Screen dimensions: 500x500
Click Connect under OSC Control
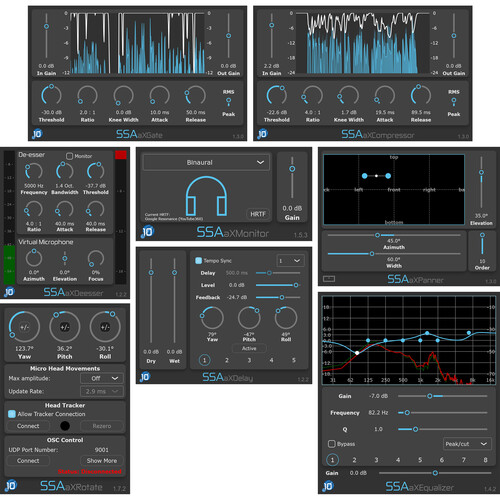pos(28,461)
